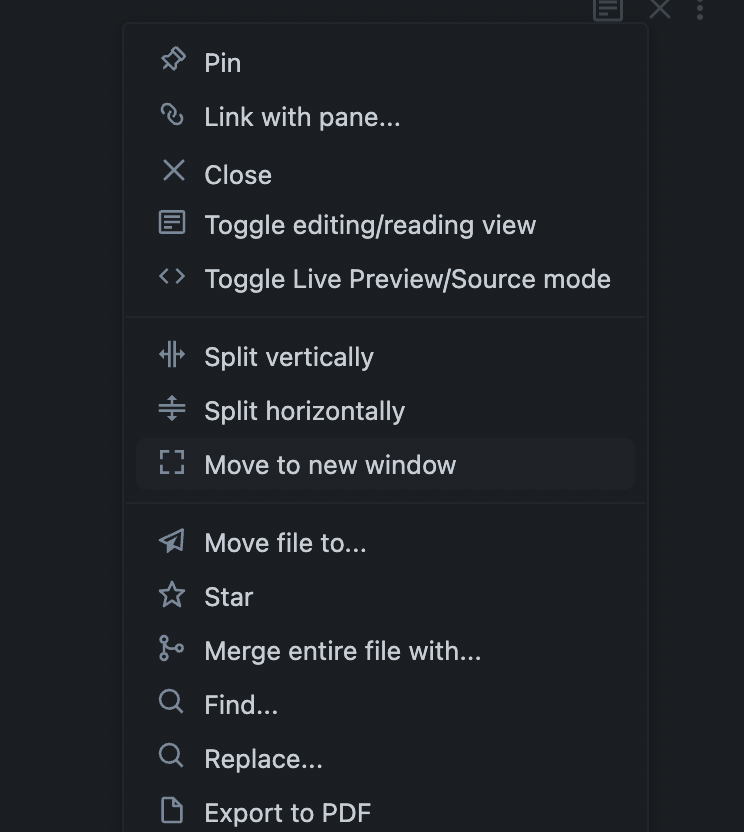Click the chain link icon for Link with pane
744x832 pixels.
172,115
